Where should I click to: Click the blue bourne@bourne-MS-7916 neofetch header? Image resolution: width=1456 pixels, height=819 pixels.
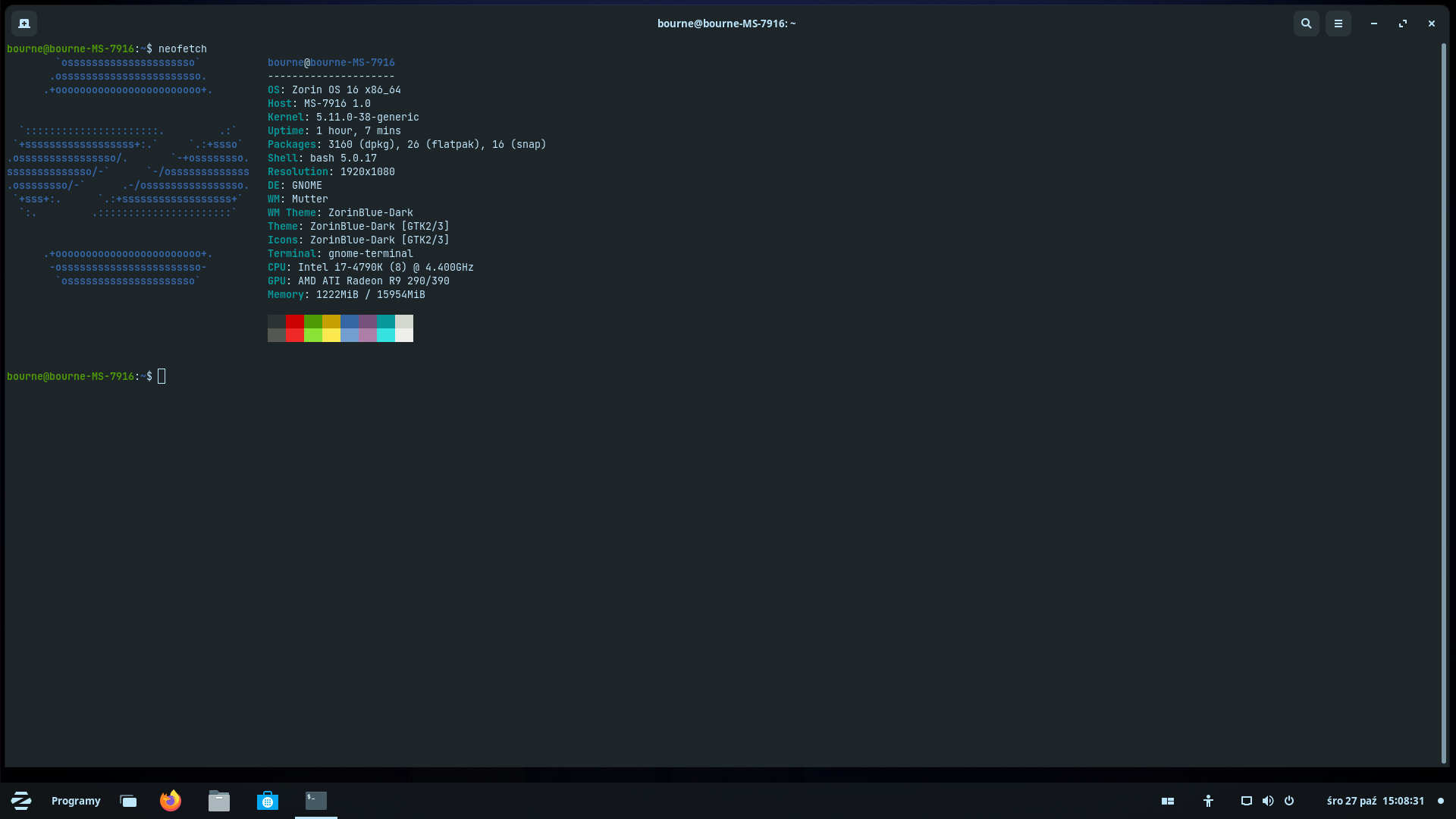coord(331,62)
